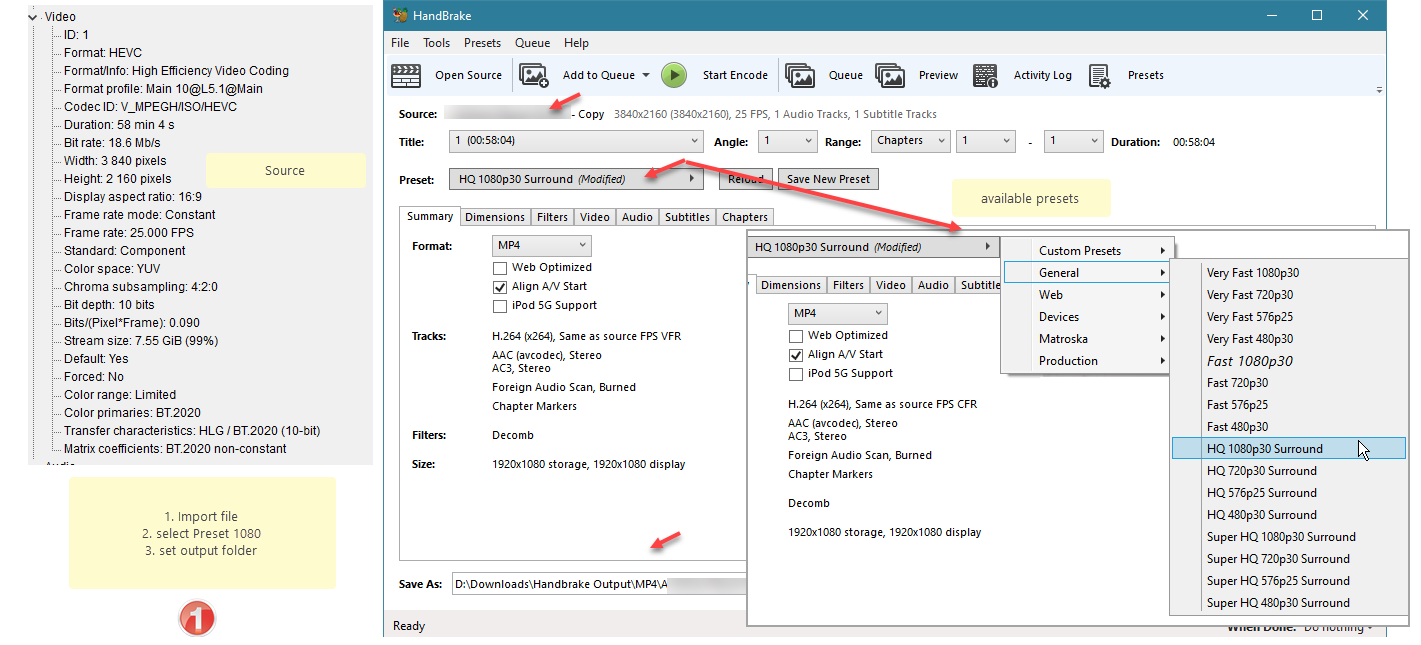Image resolution: width=1421 pixels, height=645 pixels.
Task: Toggle iPod 5G Support in inset panel
Action: (x=796, y=374)
